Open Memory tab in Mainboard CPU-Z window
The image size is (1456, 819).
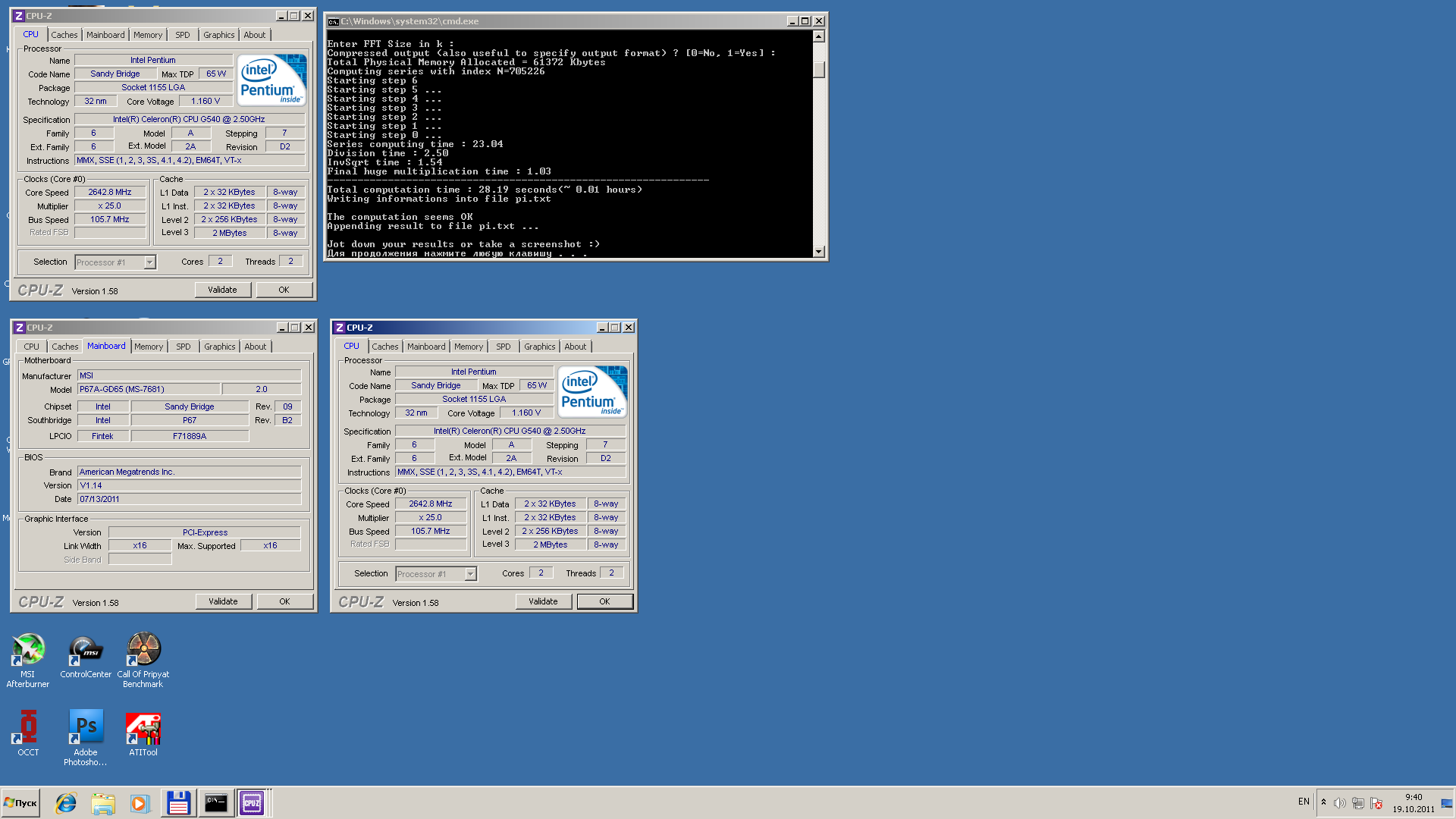[x=149, y=347]
